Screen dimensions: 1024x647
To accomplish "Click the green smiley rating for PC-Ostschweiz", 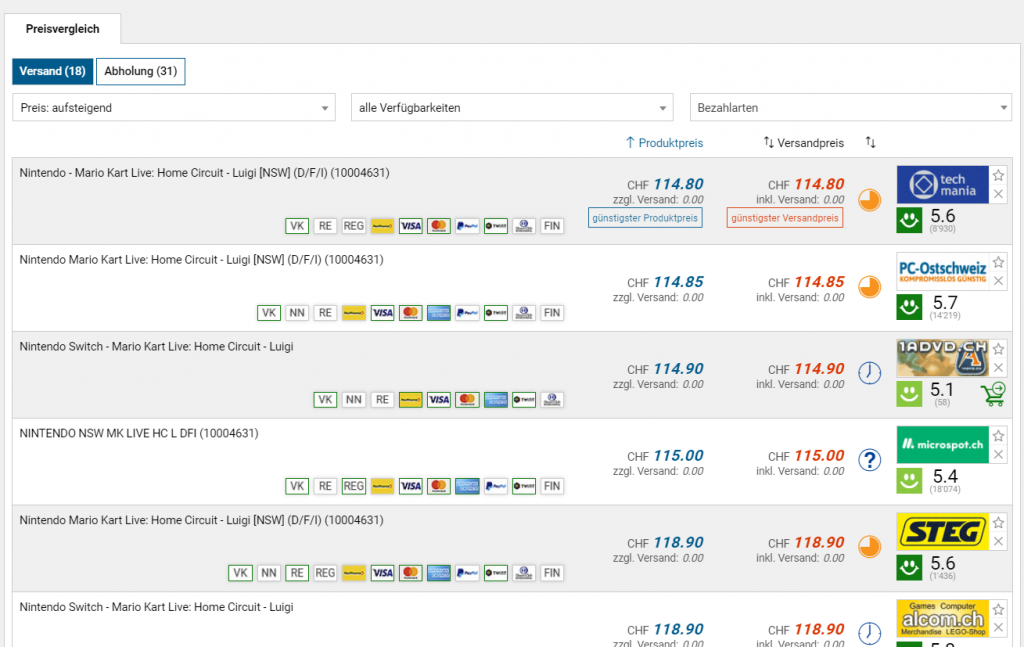I will tap(909, 306).
